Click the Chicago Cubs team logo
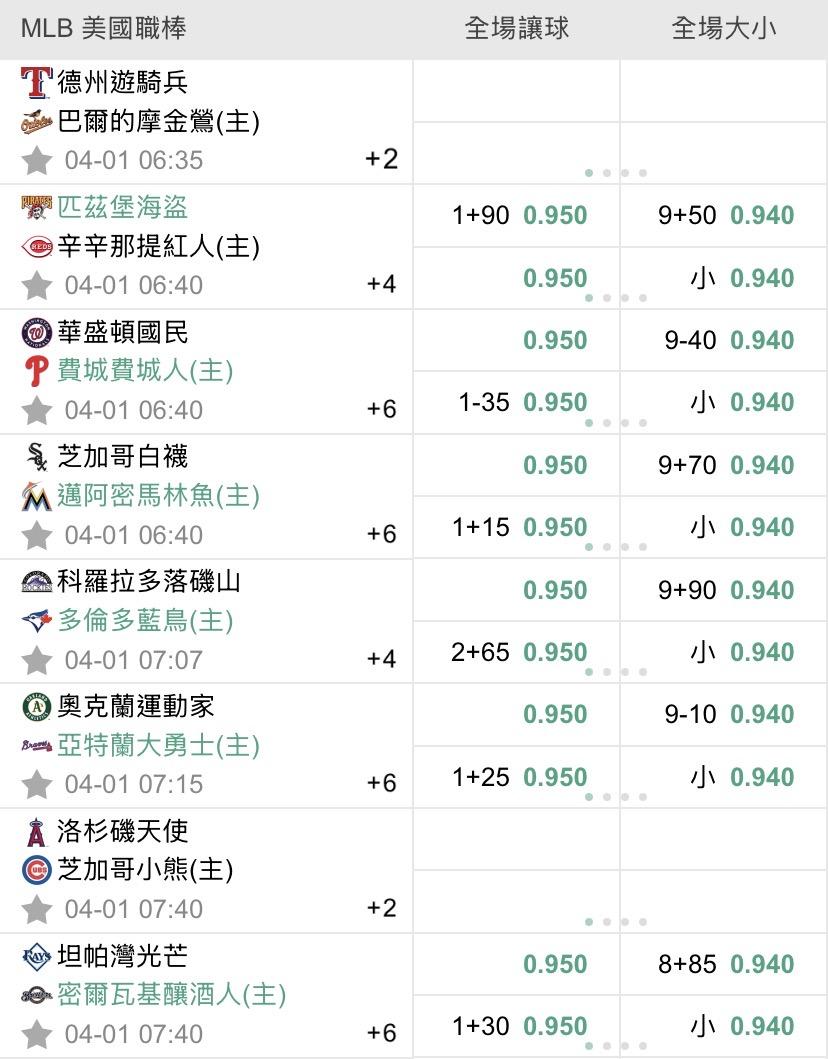 pos(36,870)
